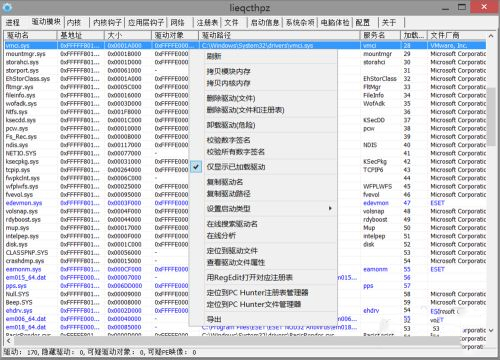Screen dimensions: 500x360
Task: Switch to the 文件 tab
Action: pos(231,22)
